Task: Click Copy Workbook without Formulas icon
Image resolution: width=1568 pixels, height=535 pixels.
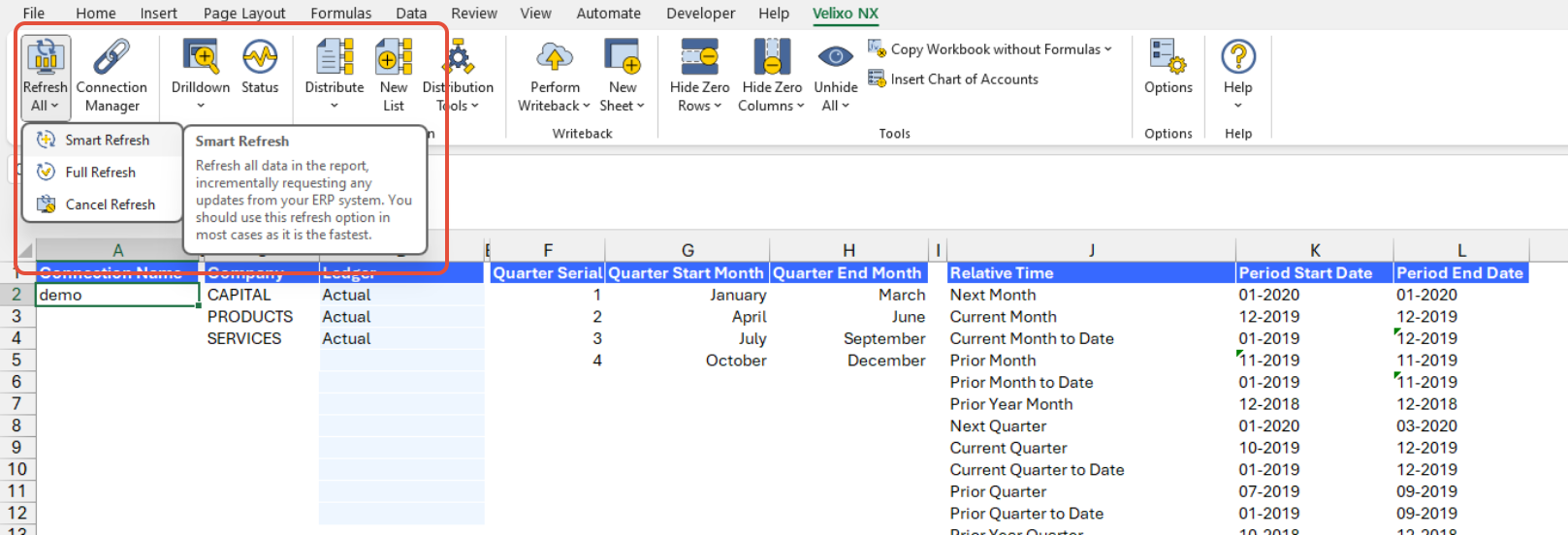Action: coord(877,48)
